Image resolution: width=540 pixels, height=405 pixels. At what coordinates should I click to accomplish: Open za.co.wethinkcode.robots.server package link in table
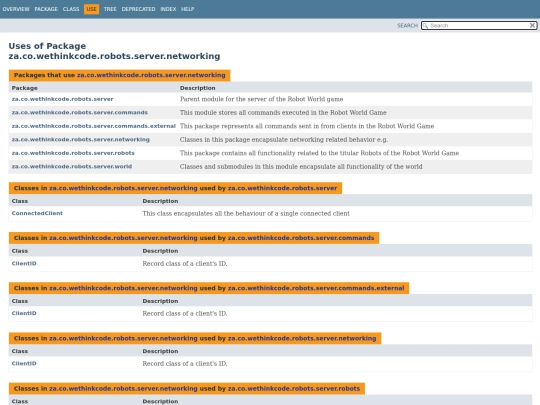coord(62,99)
